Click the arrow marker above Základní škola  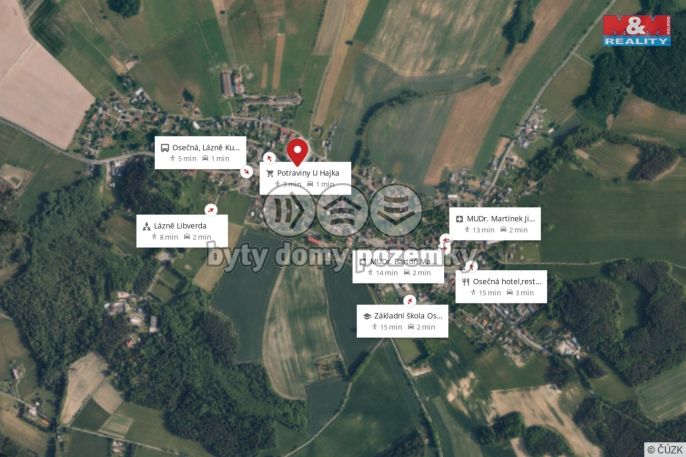pos(410,300)
